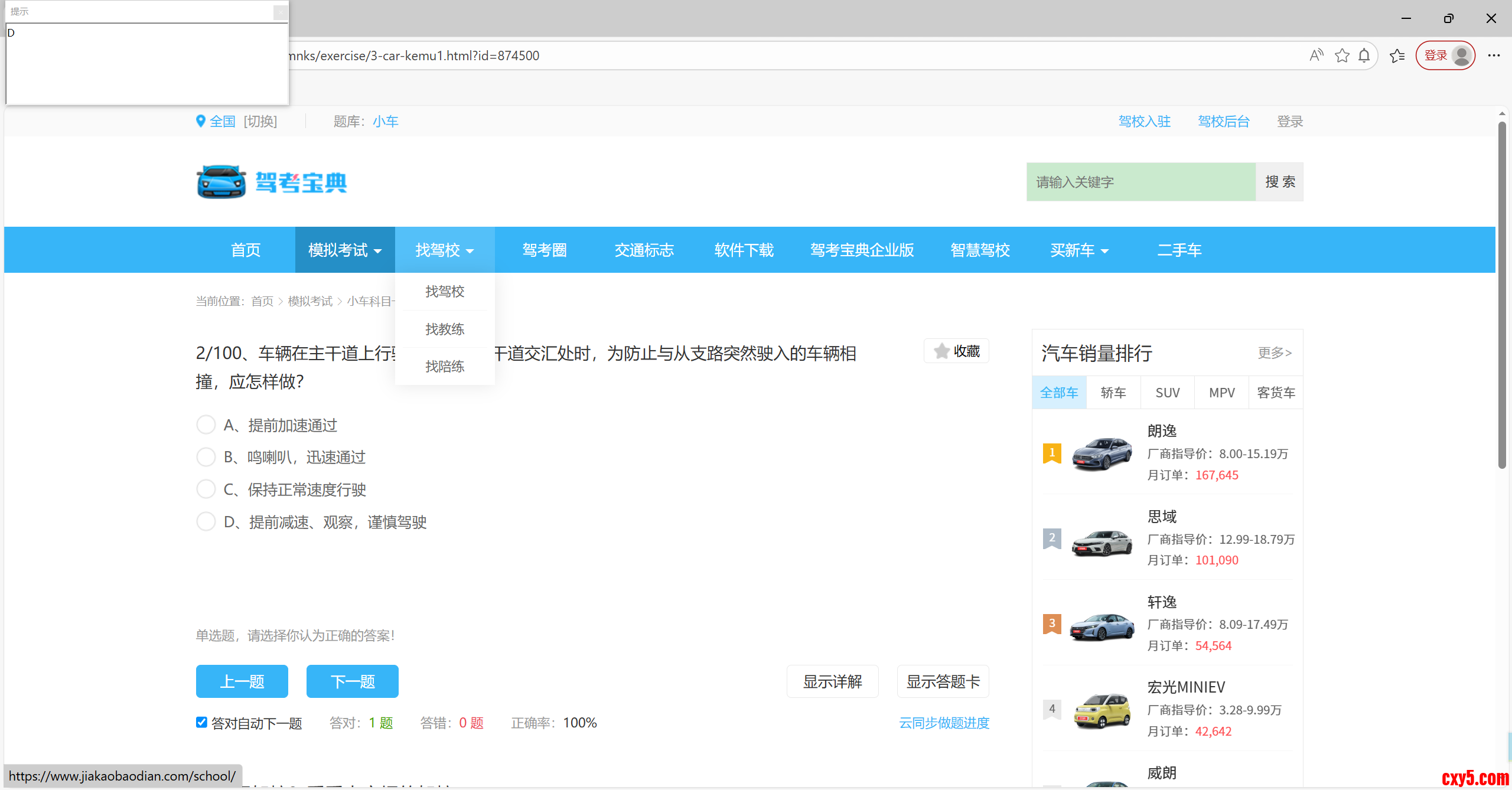Screen dimensions: 1512x790
Task: Click the 驾考宝典 car logo
Action: pyautogui.click(x=221, y=182)
